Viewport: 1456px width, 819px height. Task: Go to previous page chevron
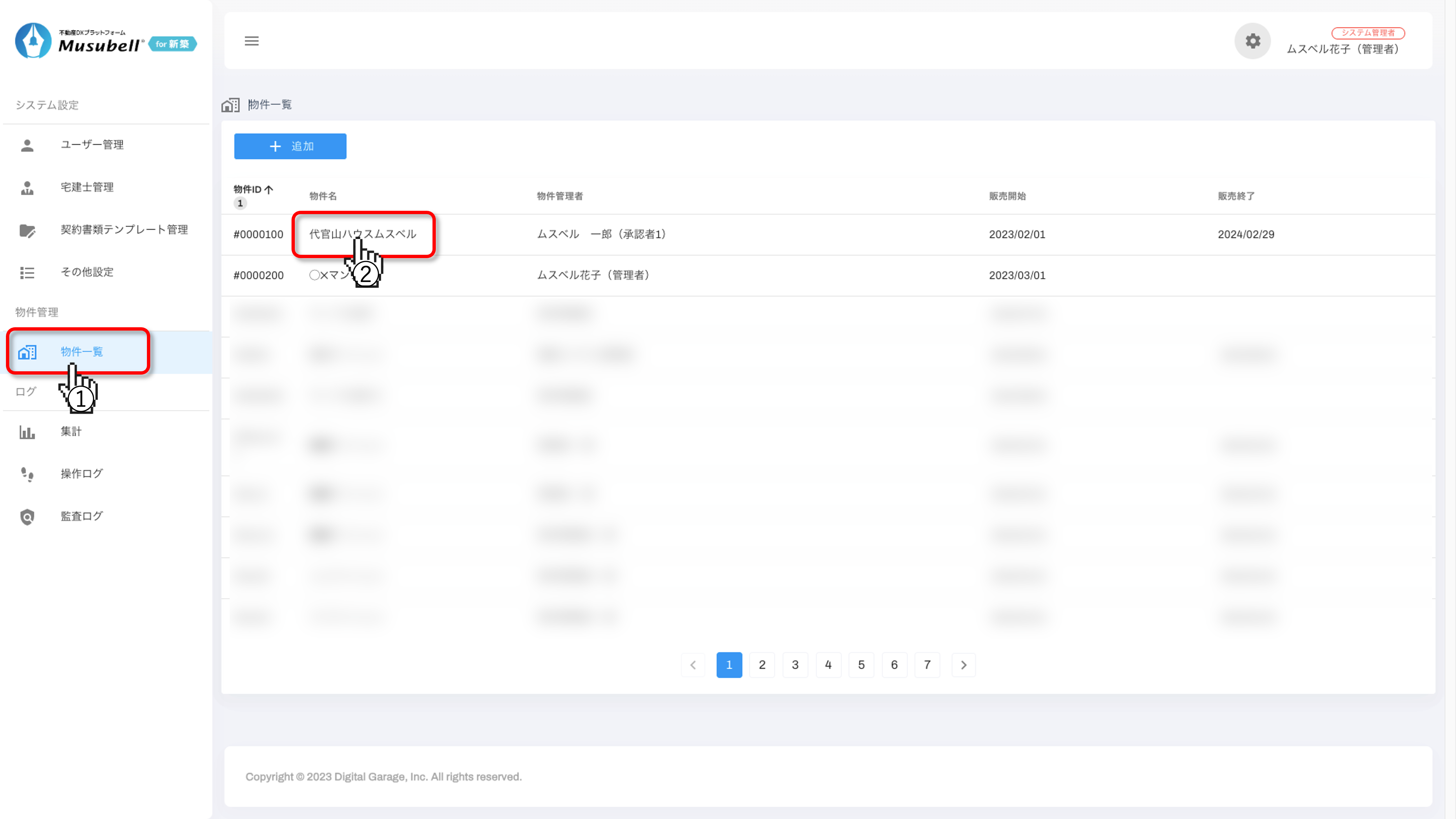[x=693, y=665]
